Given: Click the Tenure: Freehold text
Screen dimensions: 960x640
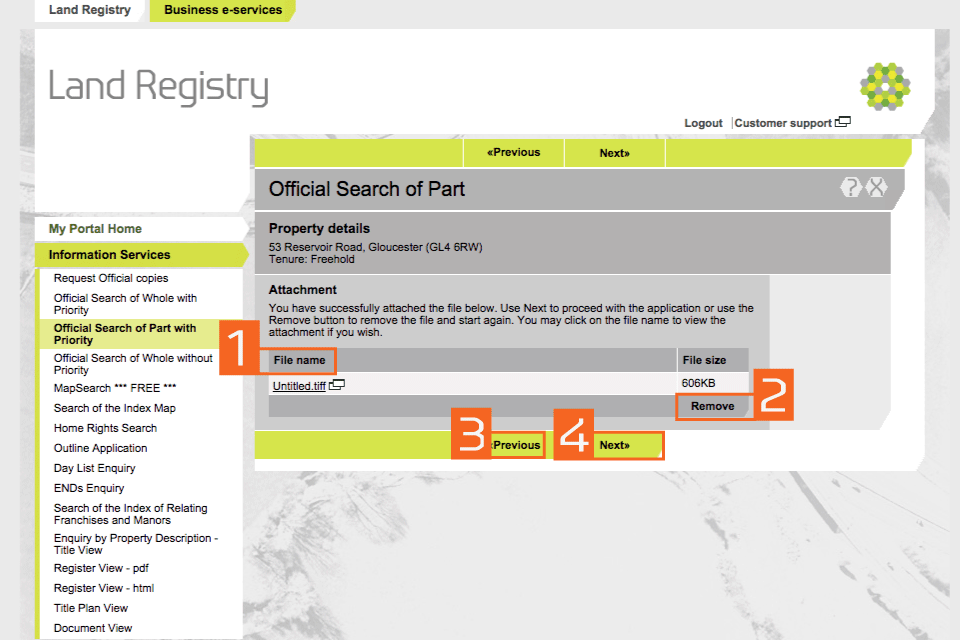Looking at the screenshot, I should [312, 259].
